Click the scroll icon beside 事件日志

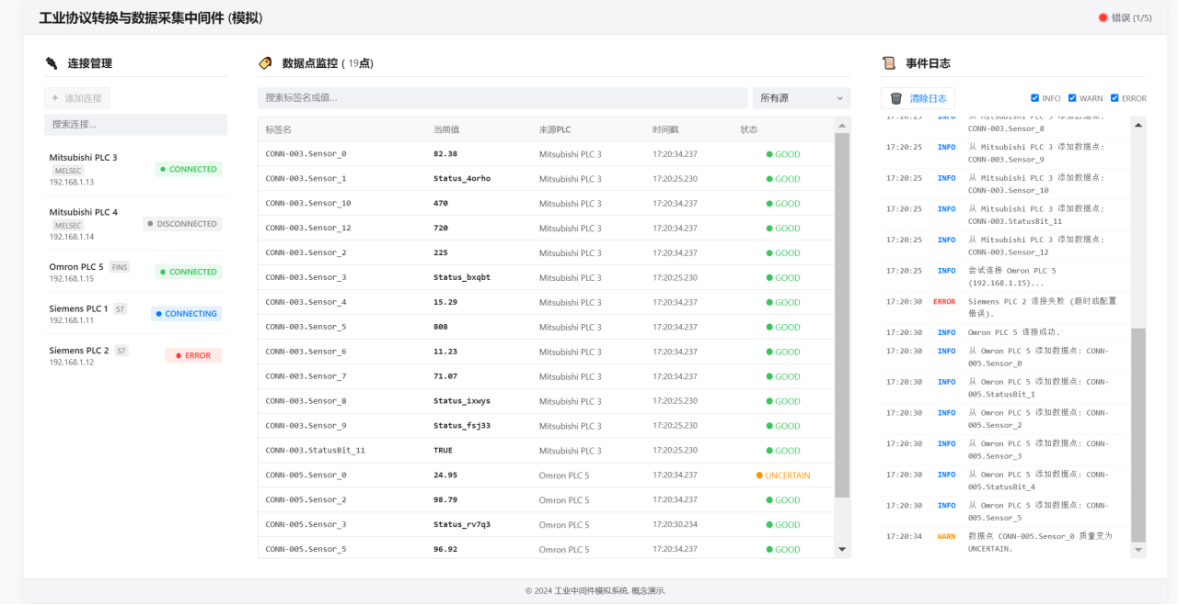click(x=889, y=63)
